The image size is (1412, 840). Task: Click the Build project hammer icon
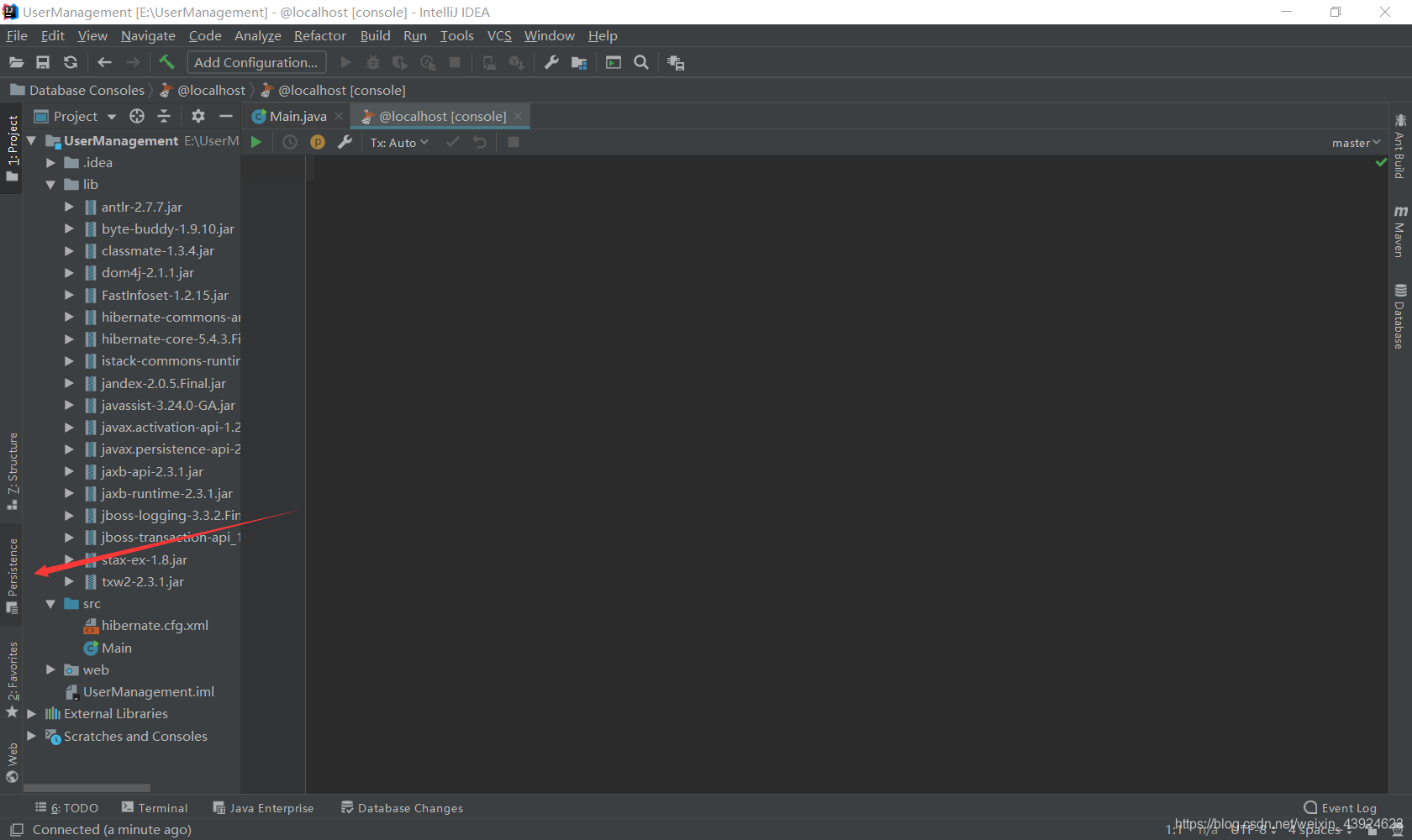coord(166,62)
